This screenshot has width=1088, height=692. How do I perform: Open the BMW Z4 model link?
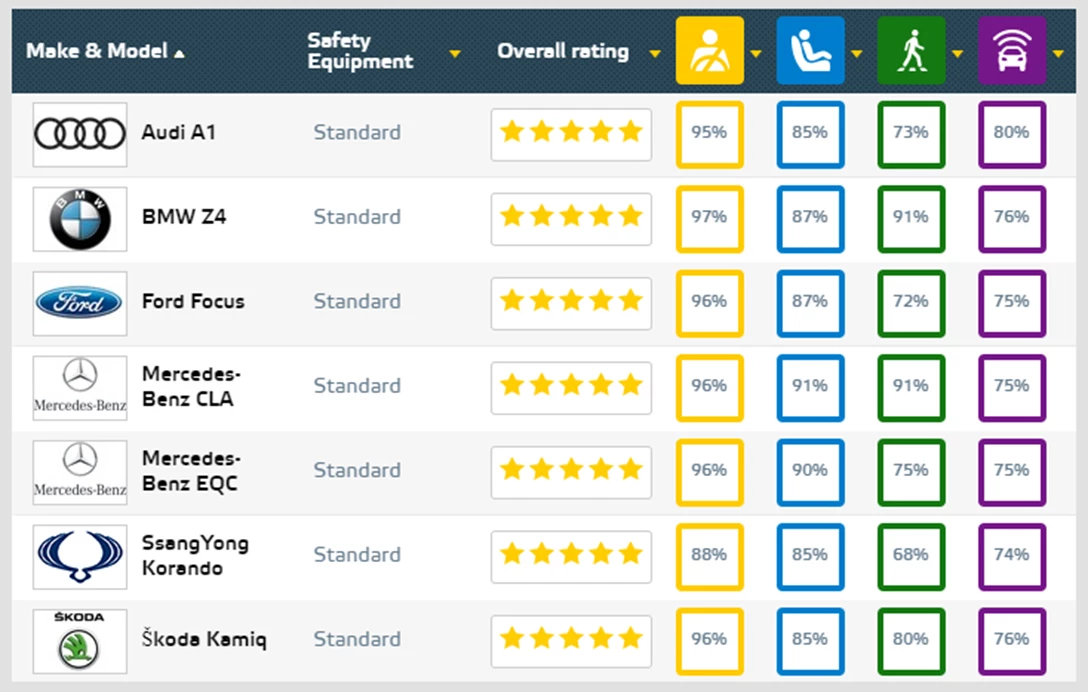(184, 216)
